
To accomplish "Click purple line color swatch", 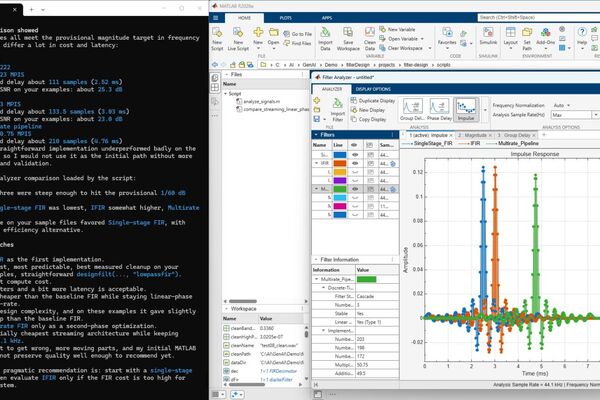I will [339, 181].
